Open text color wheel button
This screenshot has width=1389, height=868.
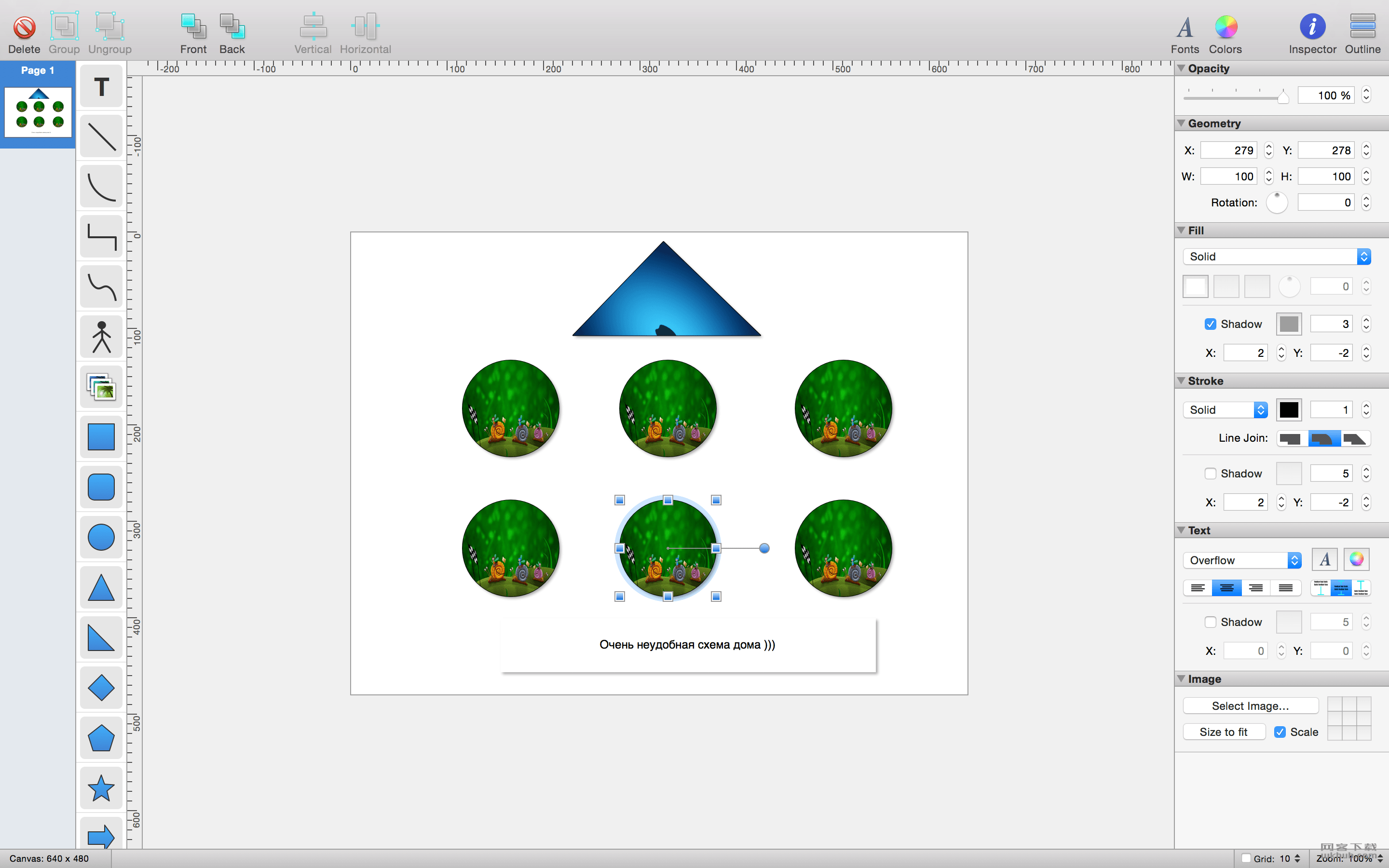(1356, 559)
